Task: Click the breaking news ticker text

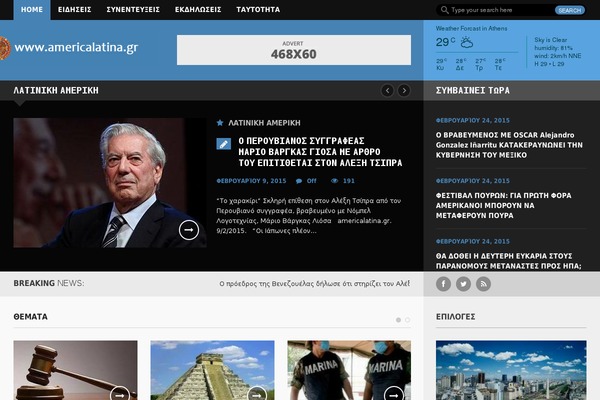Action: coord(315,284)
